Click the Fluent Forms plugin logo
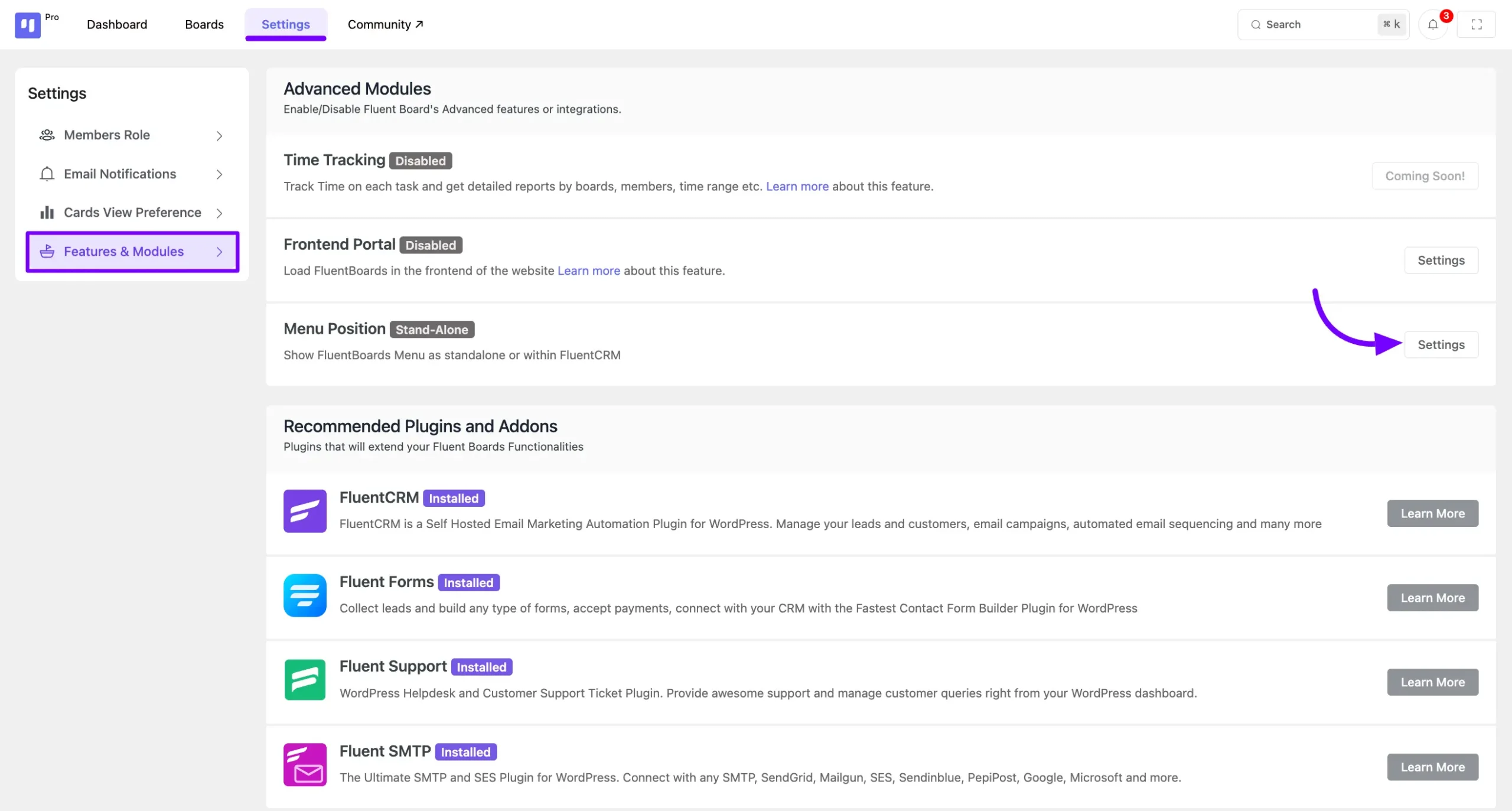Viewport: 1512px width, 811px height. (x=305, y=595)
